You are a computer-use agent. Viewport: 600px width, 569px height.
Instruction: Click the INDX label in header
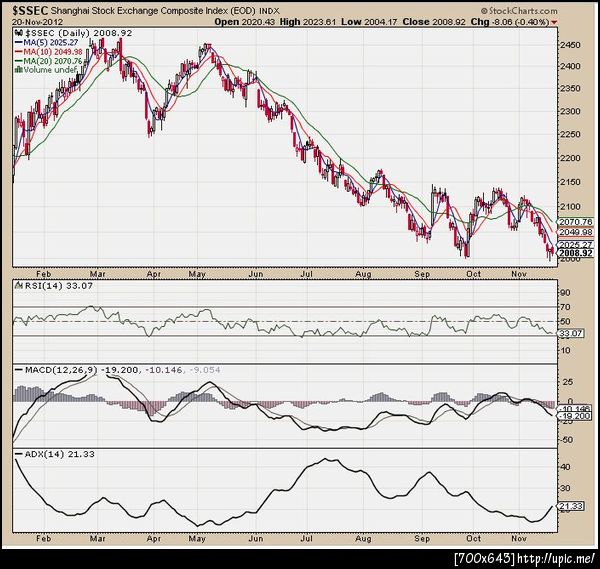tap(270, 11)
